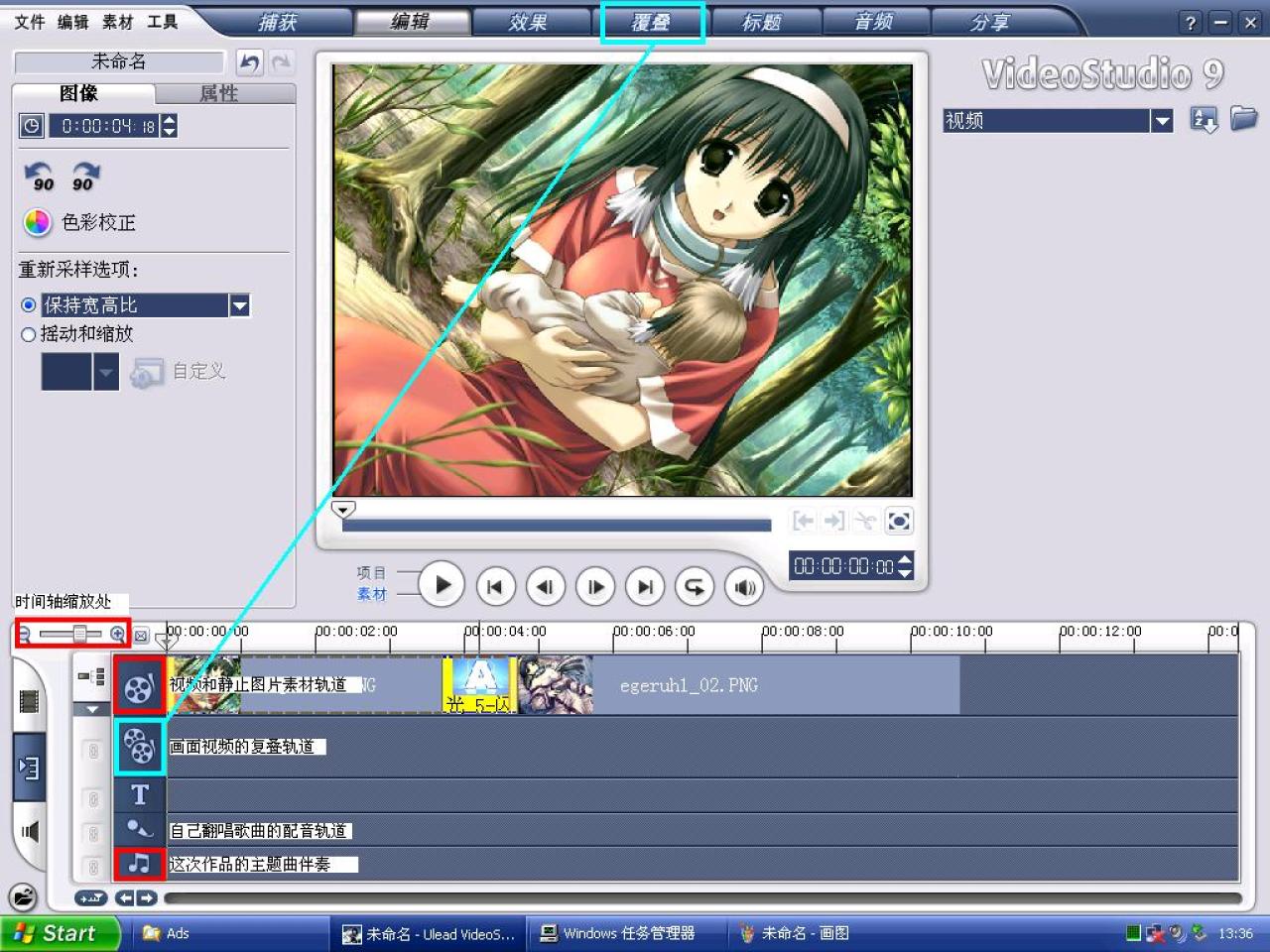Click the rotate 90 degrees clockwise icon

pos(84,177)
